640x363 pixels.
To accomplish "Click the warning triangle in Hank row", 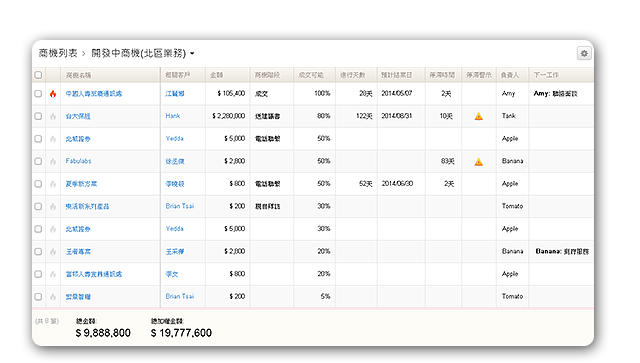I will [x=479, y=116].
